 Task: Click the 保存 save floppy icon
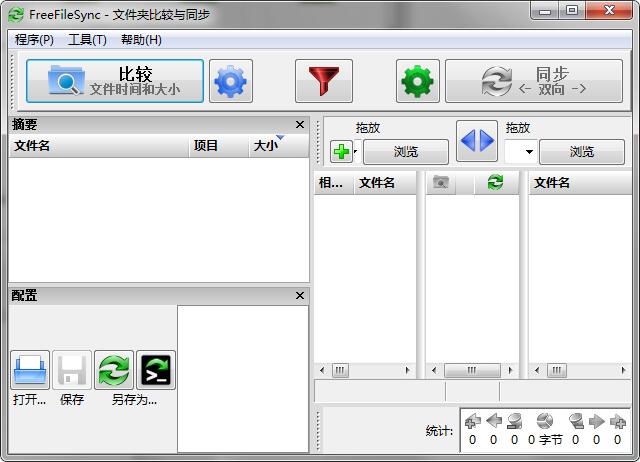point(72,370)
